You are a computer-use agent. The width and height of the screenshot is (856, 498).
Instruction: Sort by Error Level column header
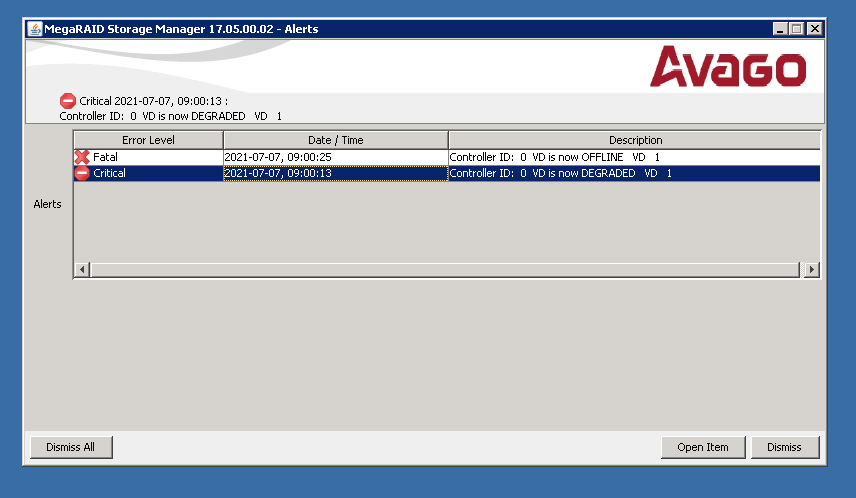[x=148, y=140]
